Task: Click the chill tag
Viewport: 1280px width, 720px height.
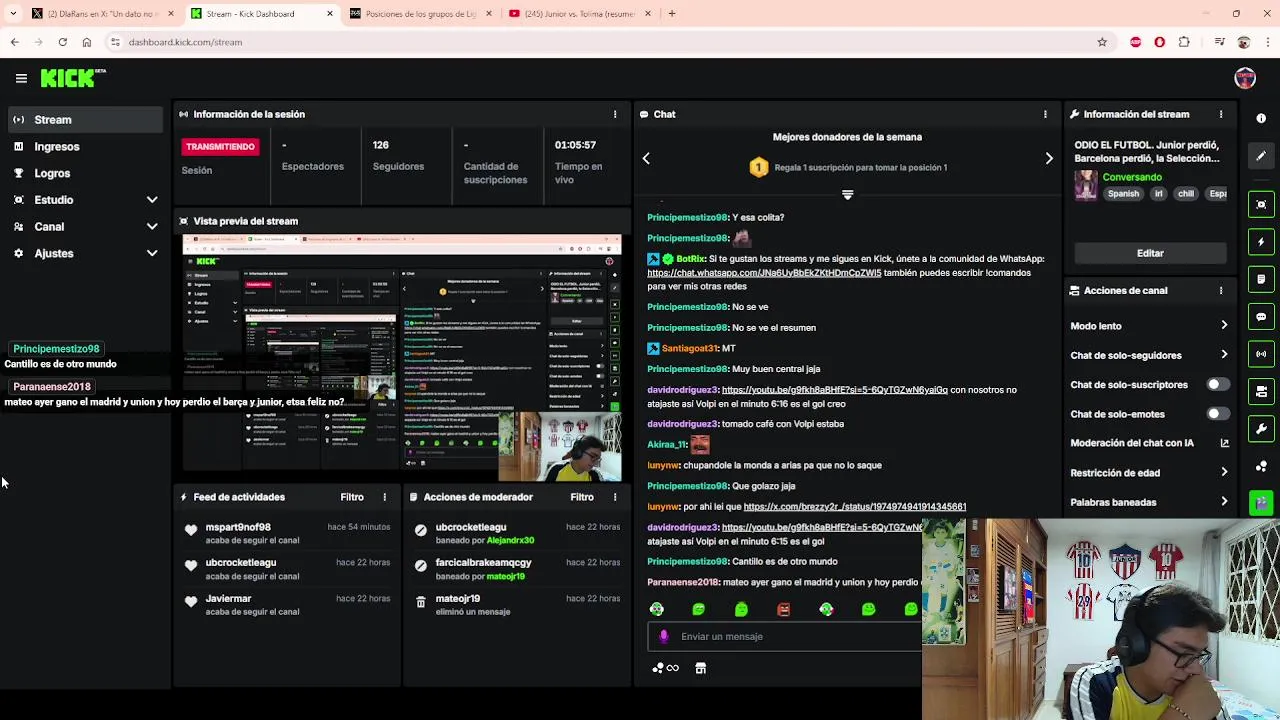Action: 1185,194
